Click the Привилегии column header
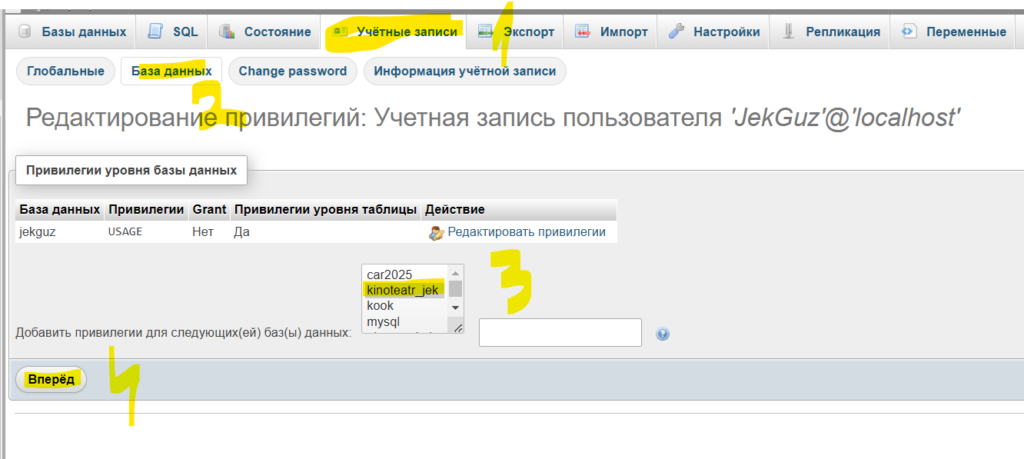Viewport: 1024px width, 459px height. [146, 210]
